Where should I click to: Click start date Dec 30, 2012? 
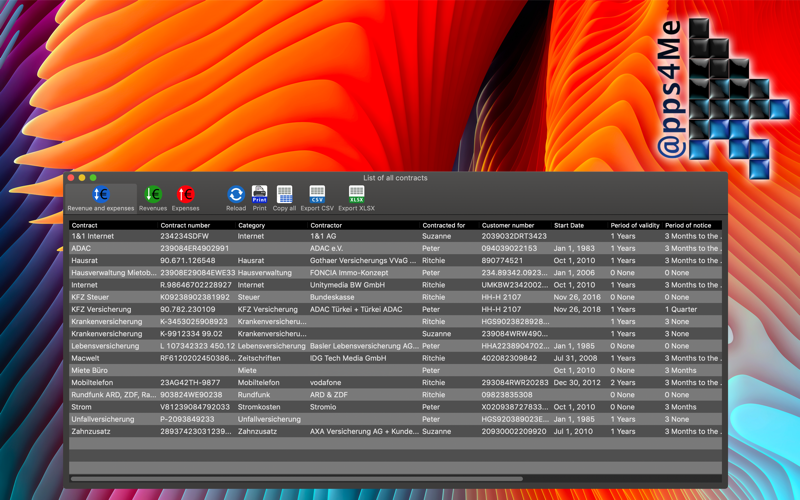pos(577,383)
